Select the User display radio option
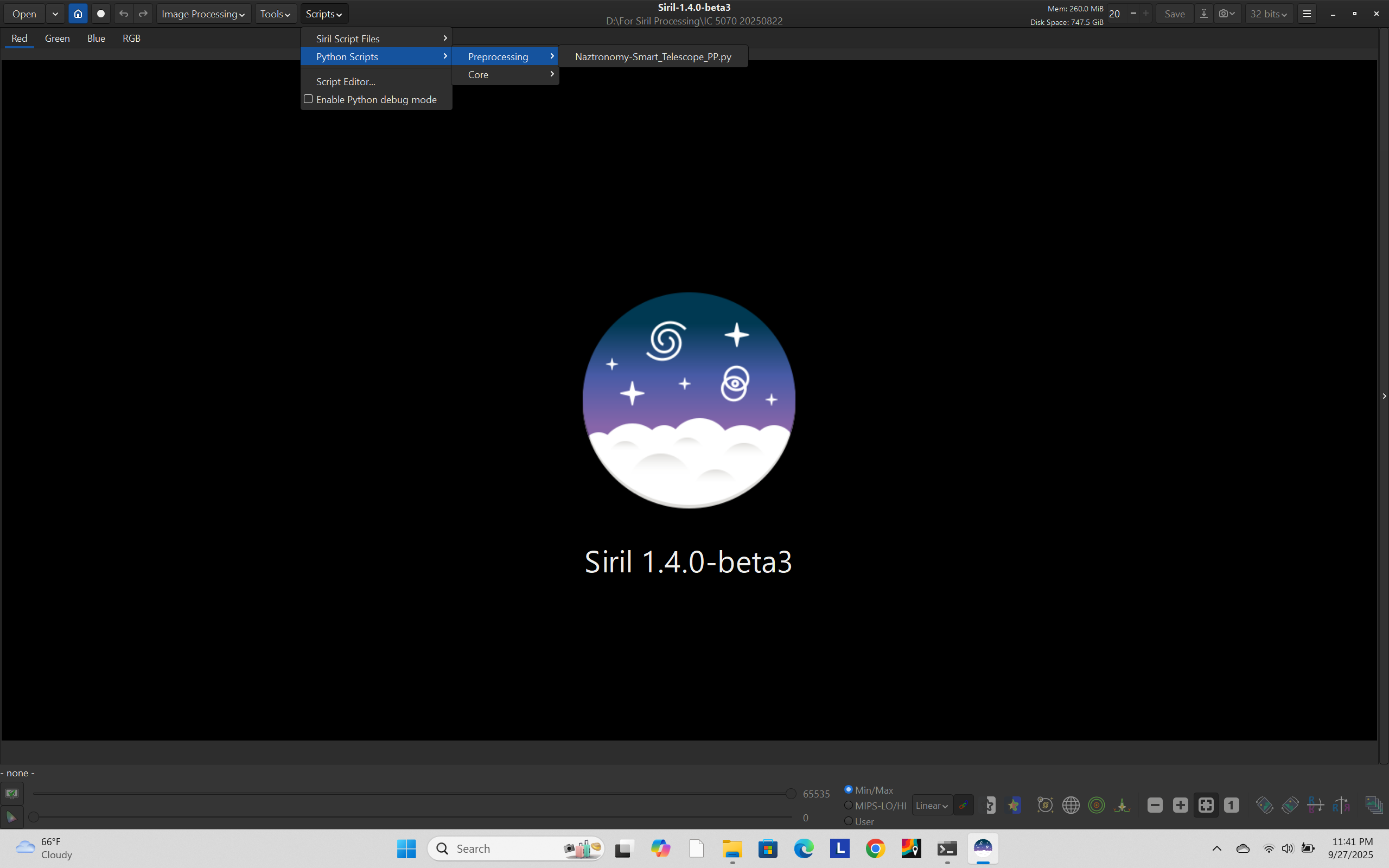 [x=849, y=821]
